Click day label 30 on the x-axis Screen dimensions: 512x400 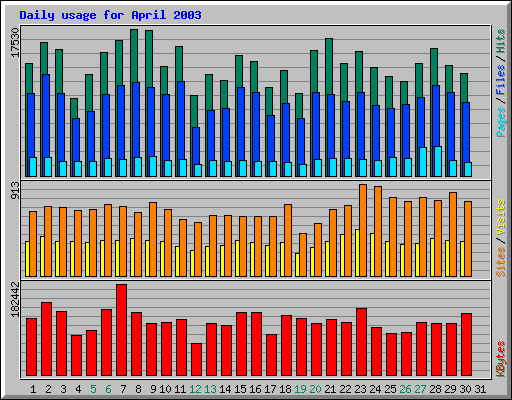(x=465, y=389)
